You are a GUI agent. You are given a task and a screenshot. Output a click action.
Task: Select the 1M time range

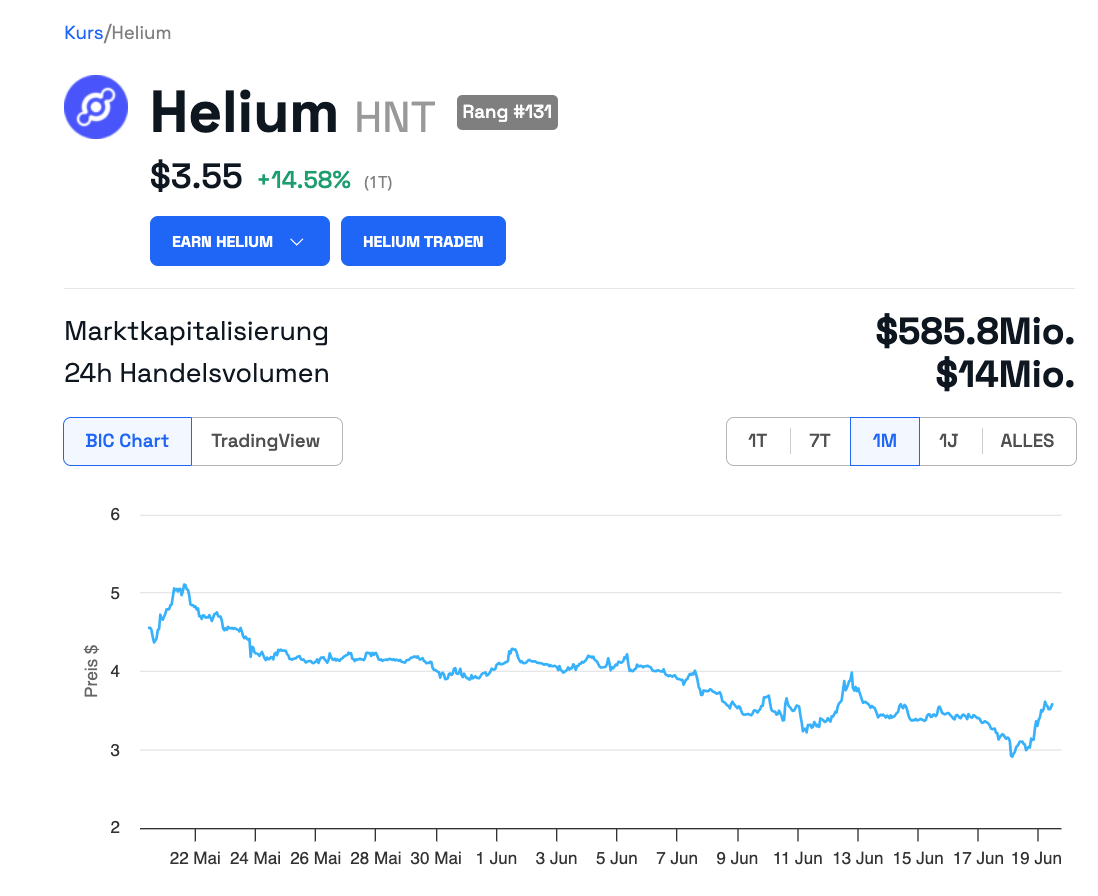884,441
